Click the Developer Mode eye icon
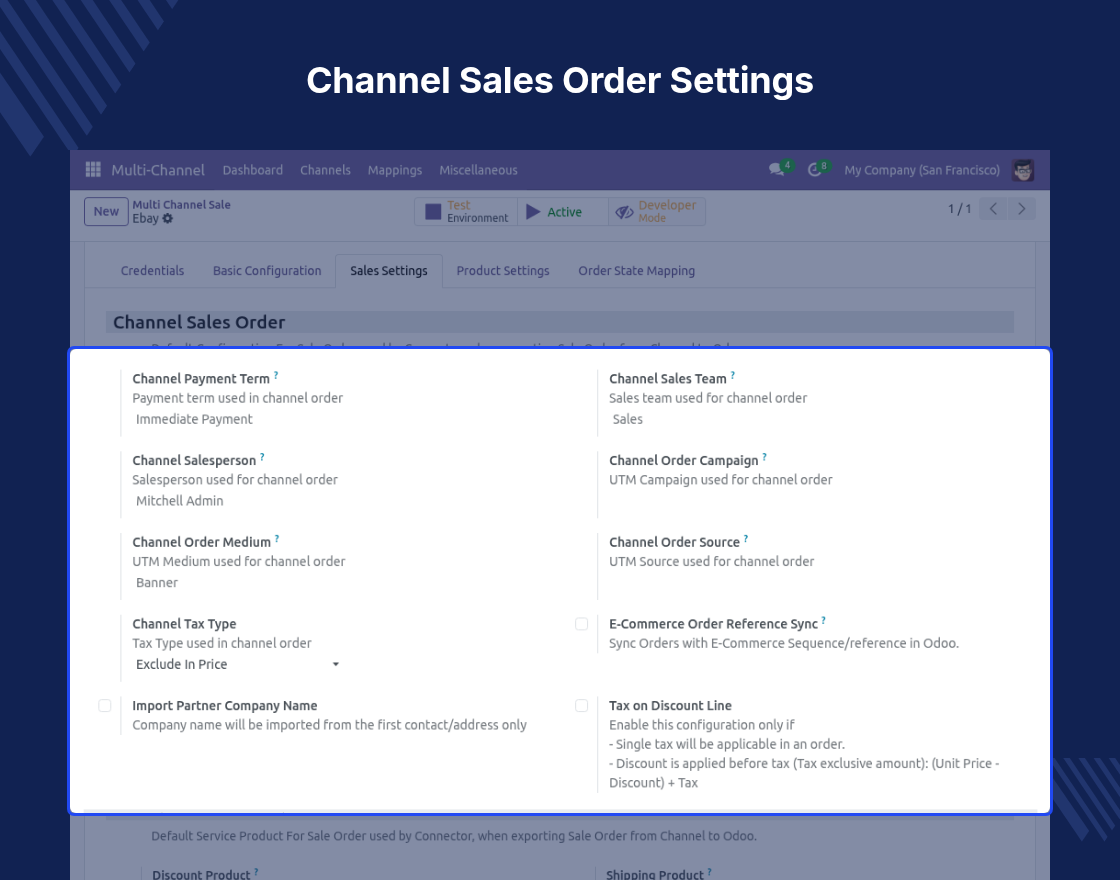 pos(624,212)
